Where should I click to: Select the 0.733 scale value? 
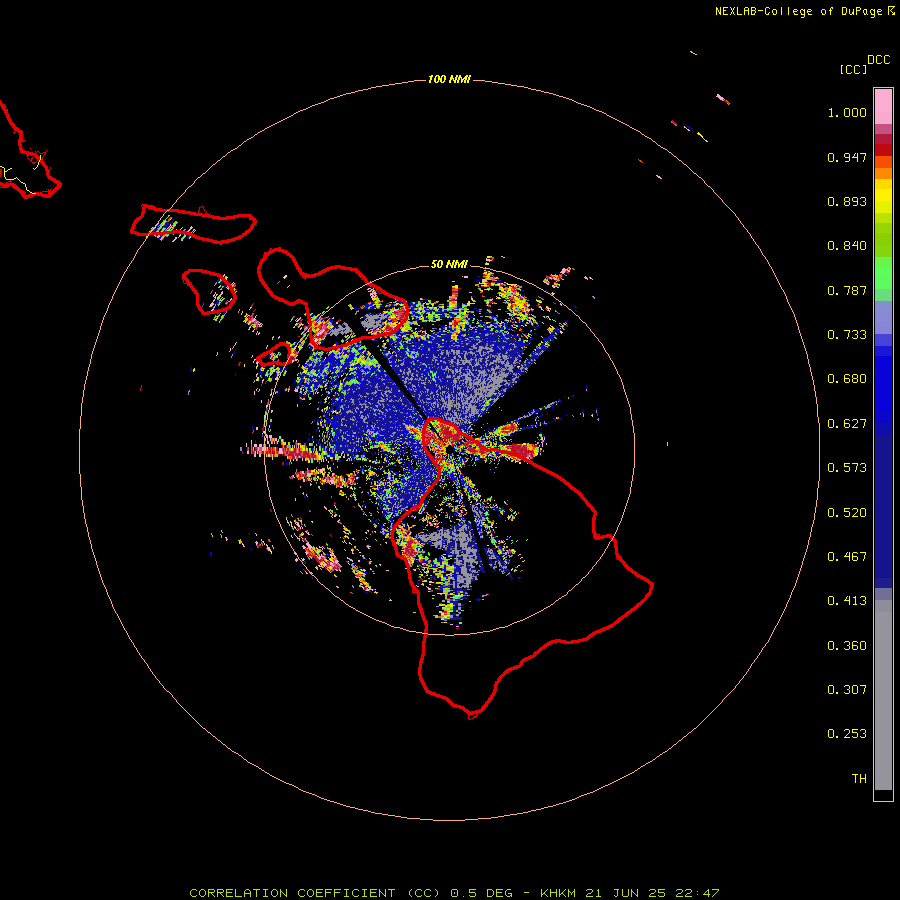847,335
